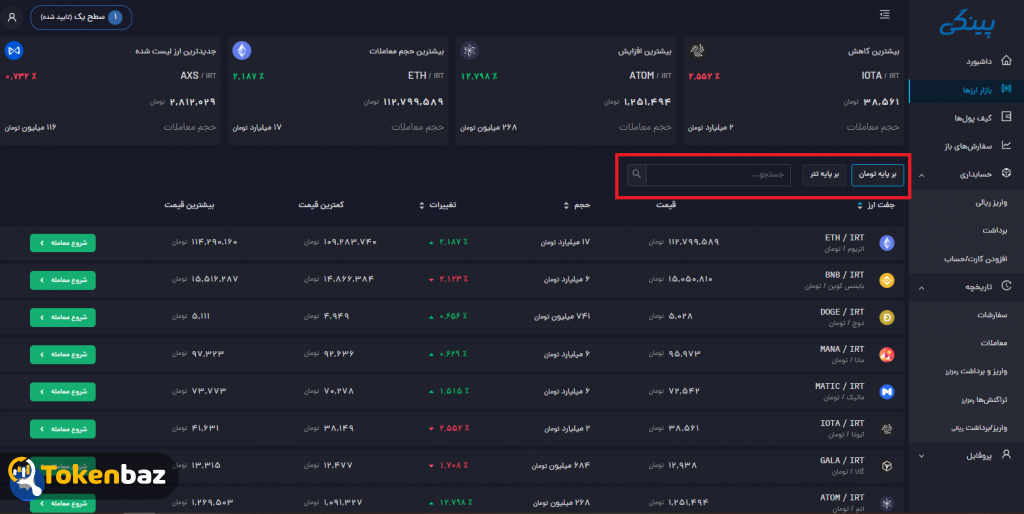Click the ATOM icon in the بیشترین افزایش card

[470, 50]
